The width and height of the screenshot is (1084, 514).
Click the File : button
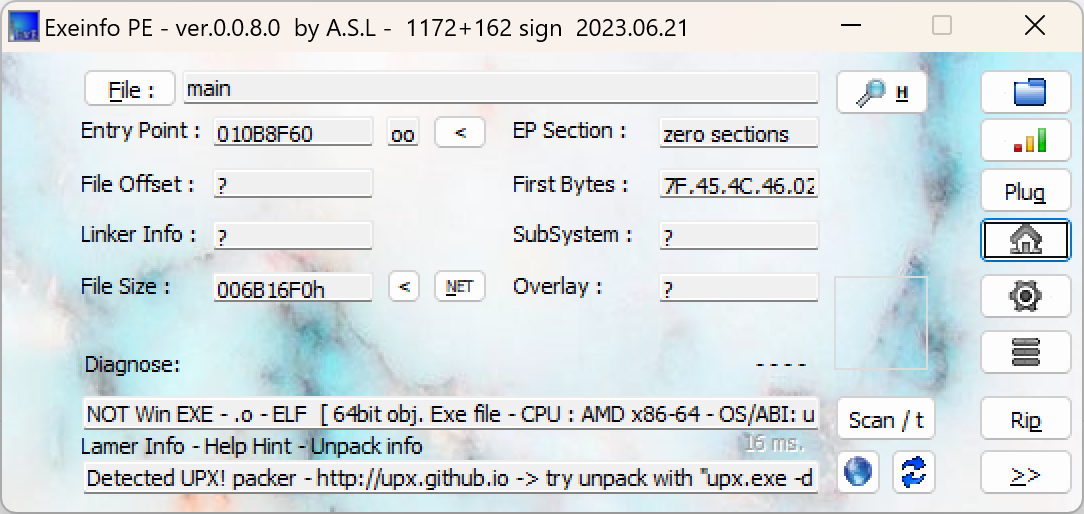click(x=130, y=89)
